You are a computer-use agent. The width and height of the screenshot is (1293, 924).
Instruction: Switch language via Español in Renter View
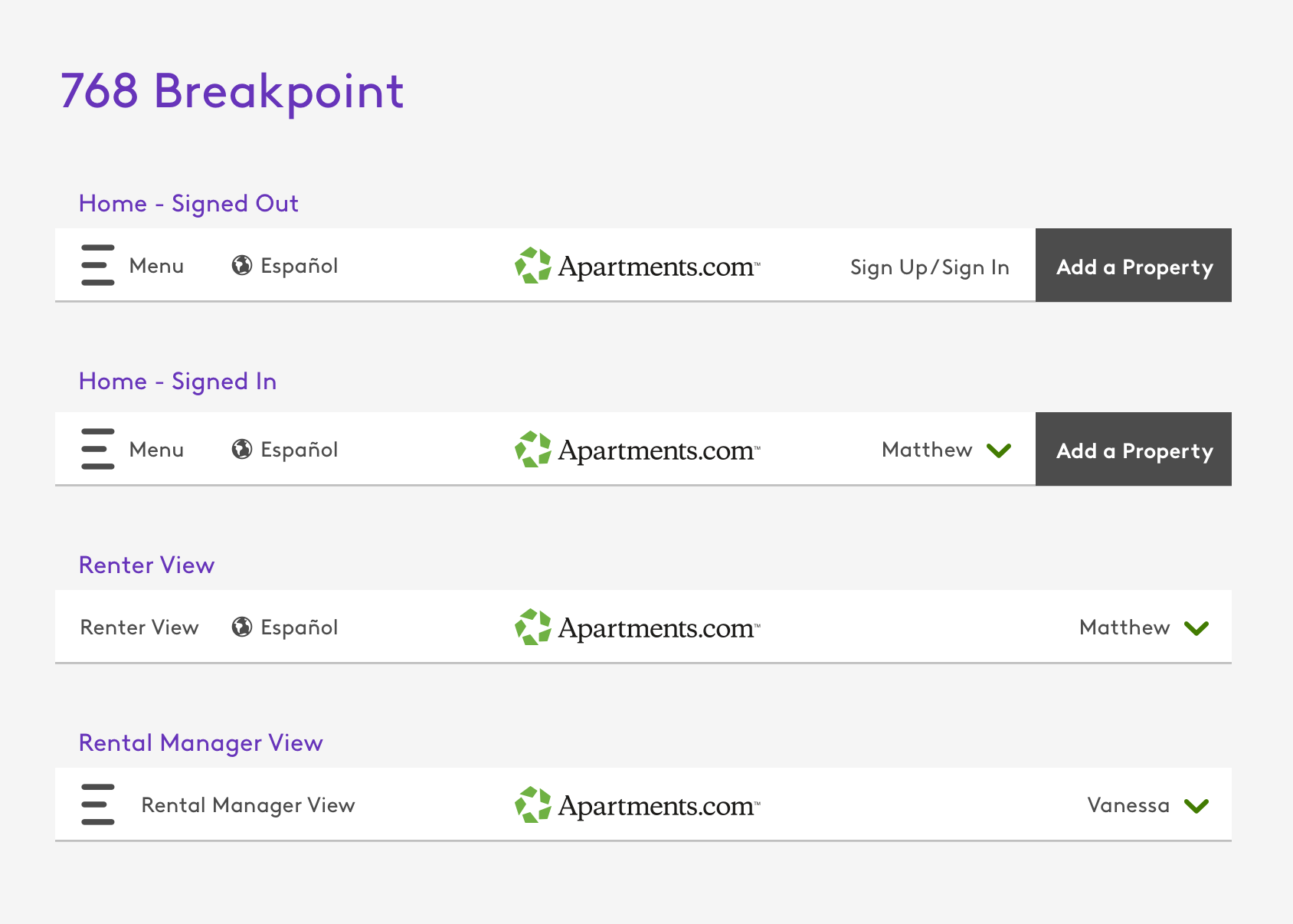300,627
